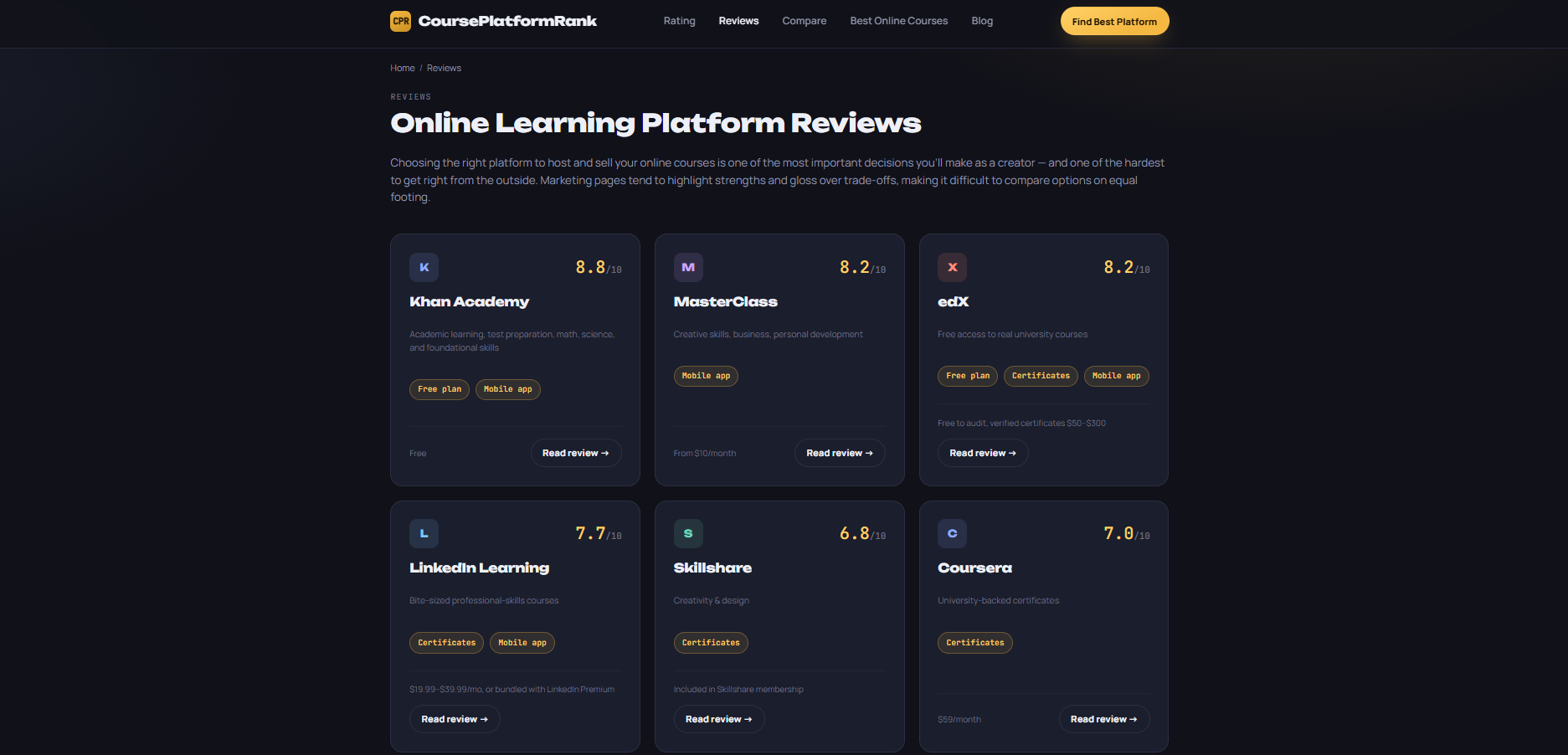Read the MasterClass review
The image size is (1568, 755).
(840, 453)
